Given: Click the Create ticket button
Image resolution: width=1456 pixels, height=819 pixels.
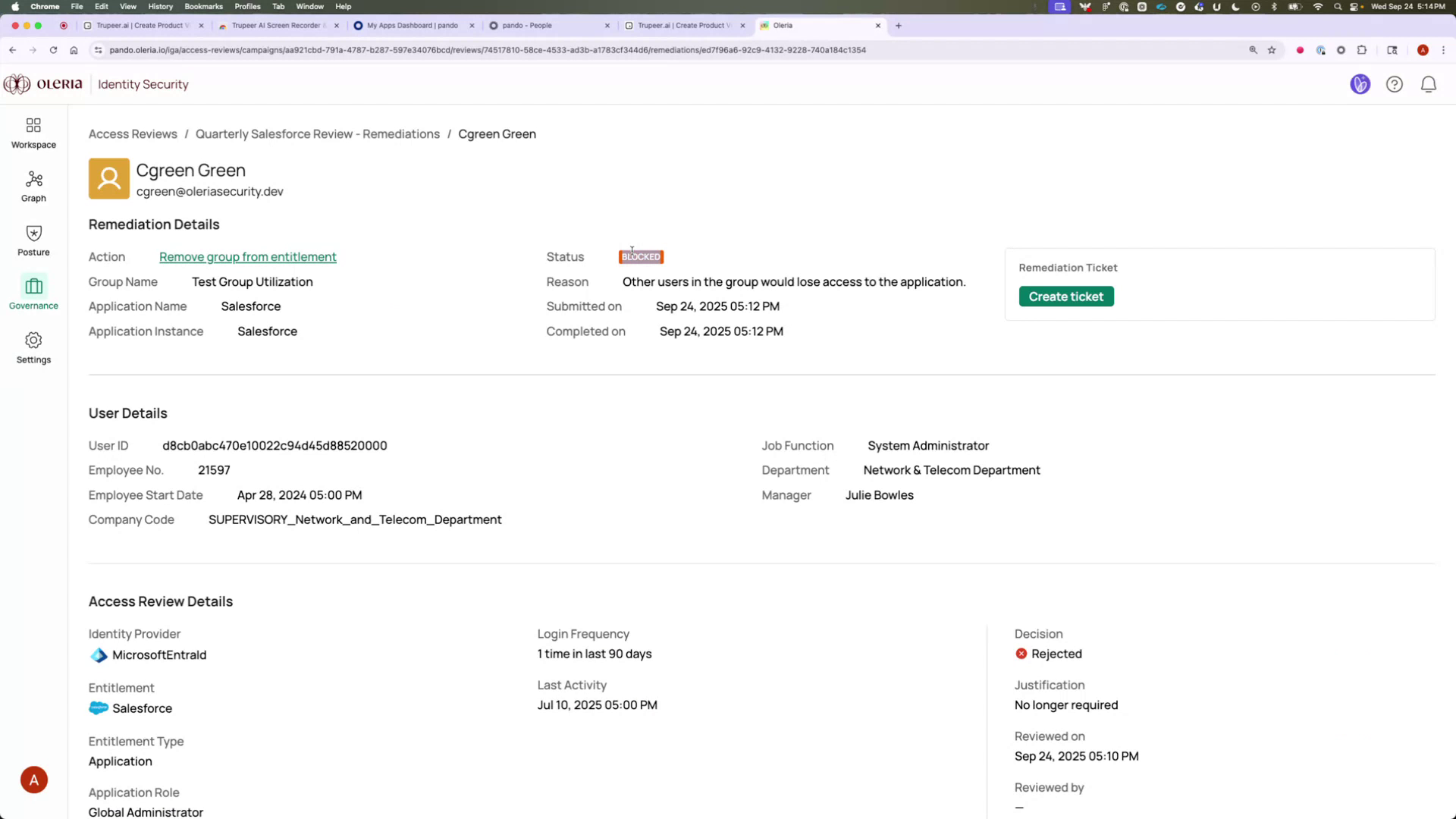Looking at the screenshot, I should pyautogui.click(x=1065, y=296).
